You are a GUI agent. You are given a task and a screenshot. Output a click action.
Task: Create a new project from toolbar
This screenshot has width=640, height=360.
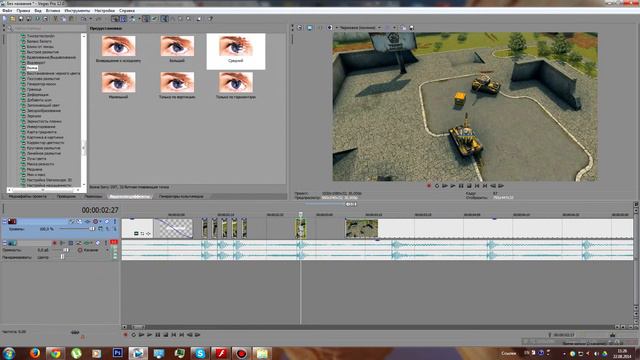[4, 19]
